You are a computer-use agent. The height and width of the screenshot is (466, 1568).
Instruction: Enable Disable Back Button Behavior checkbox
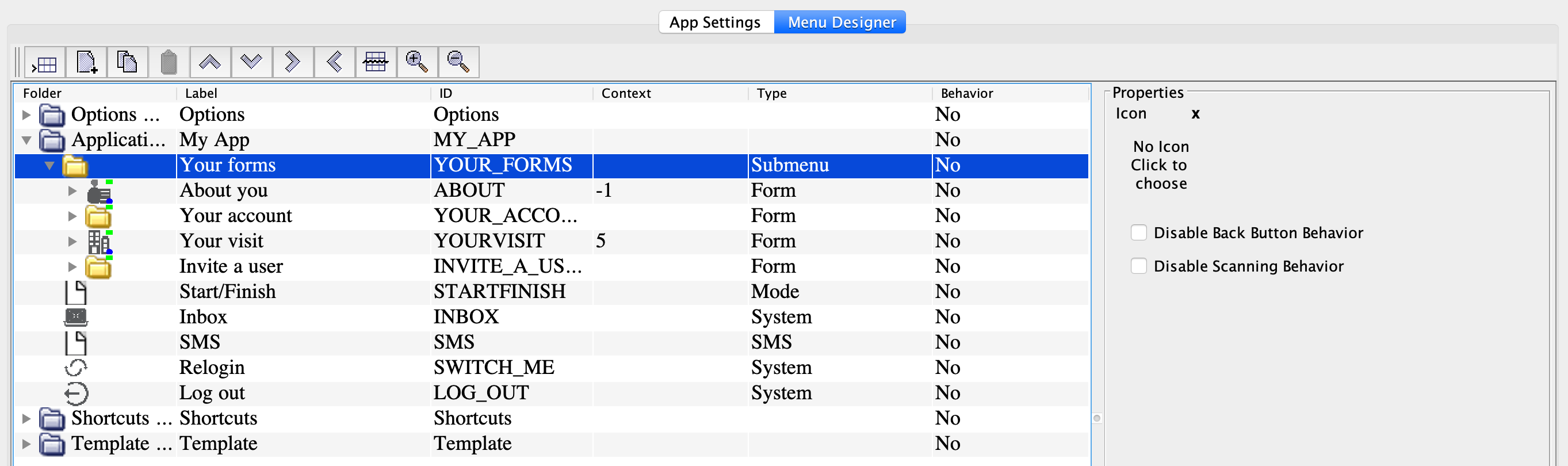pos(1138,232)
